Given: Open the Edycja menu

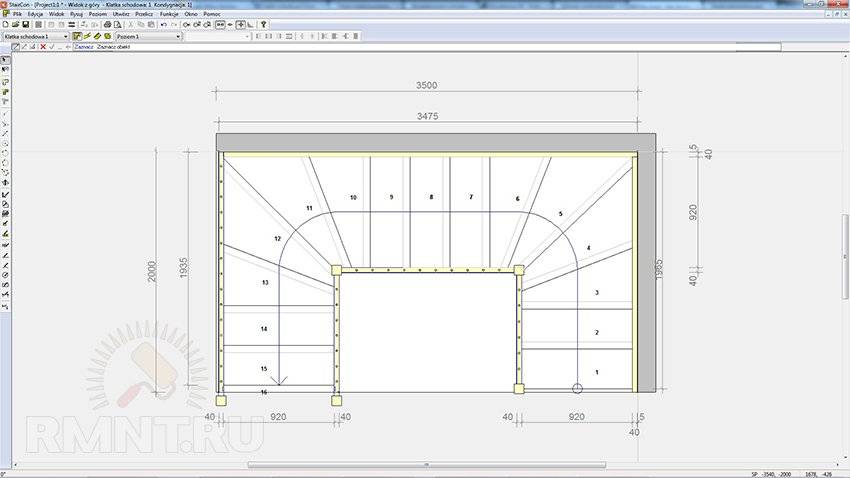Looking at the screenshot, I should [35, 15].
